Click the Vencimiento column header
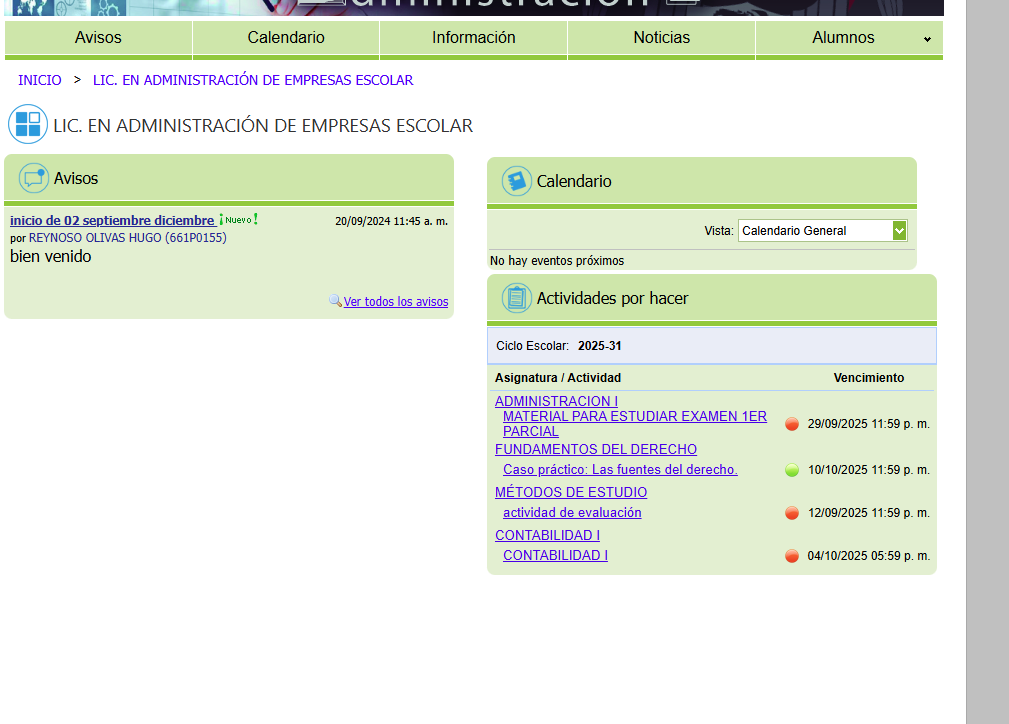This screenshot has width=1009, height=724. coord(869,378)
